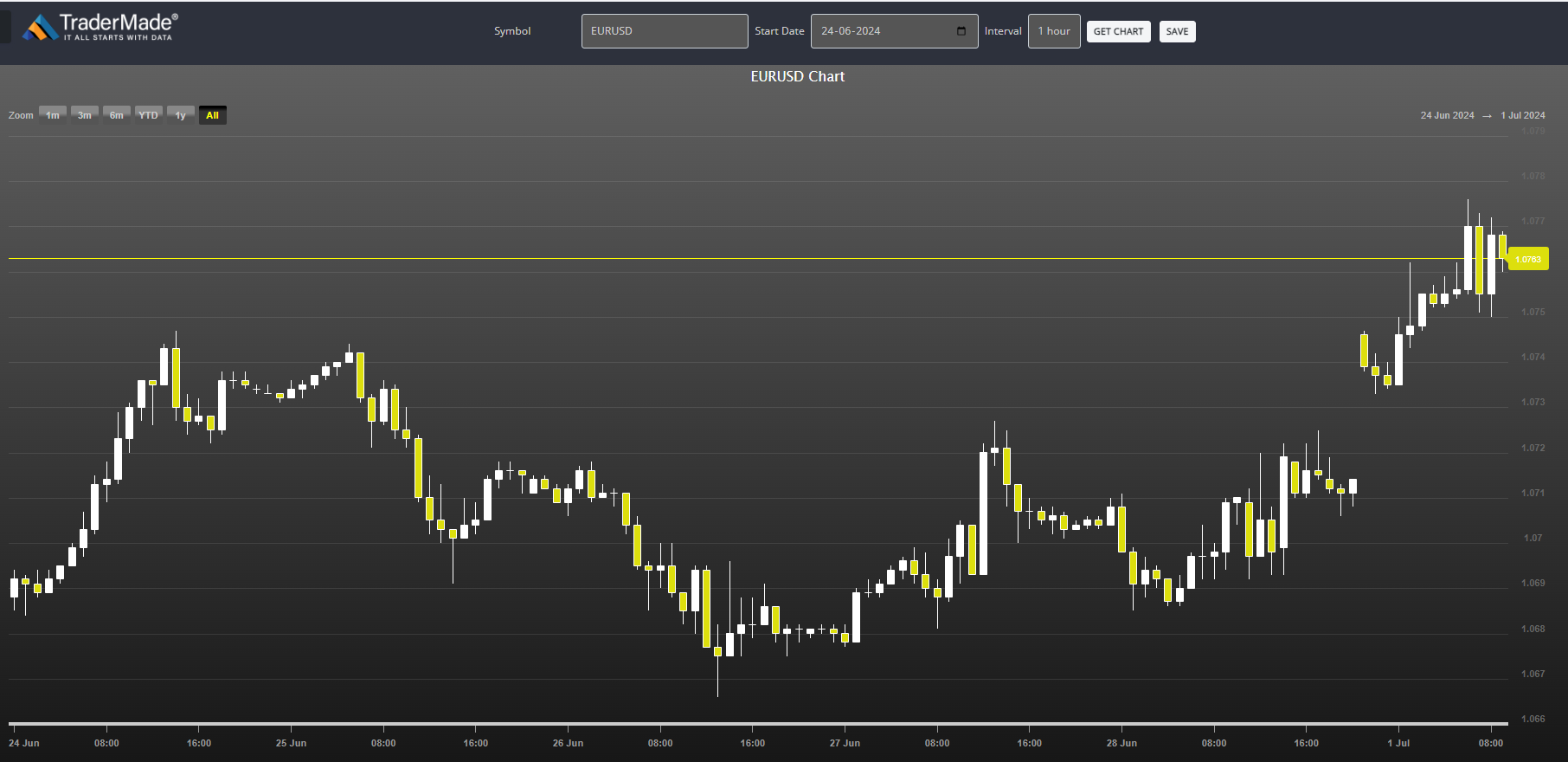
Task: Click the 24 Jun 2024 range start date
Action: pyautogui.click(x=1447, y=115)
